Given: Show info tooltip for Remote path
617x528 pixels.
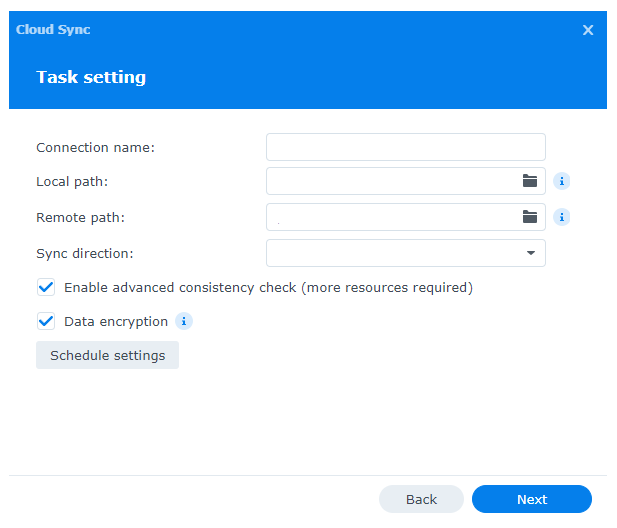Looking at the screenshot, I should tap(562, 217).
